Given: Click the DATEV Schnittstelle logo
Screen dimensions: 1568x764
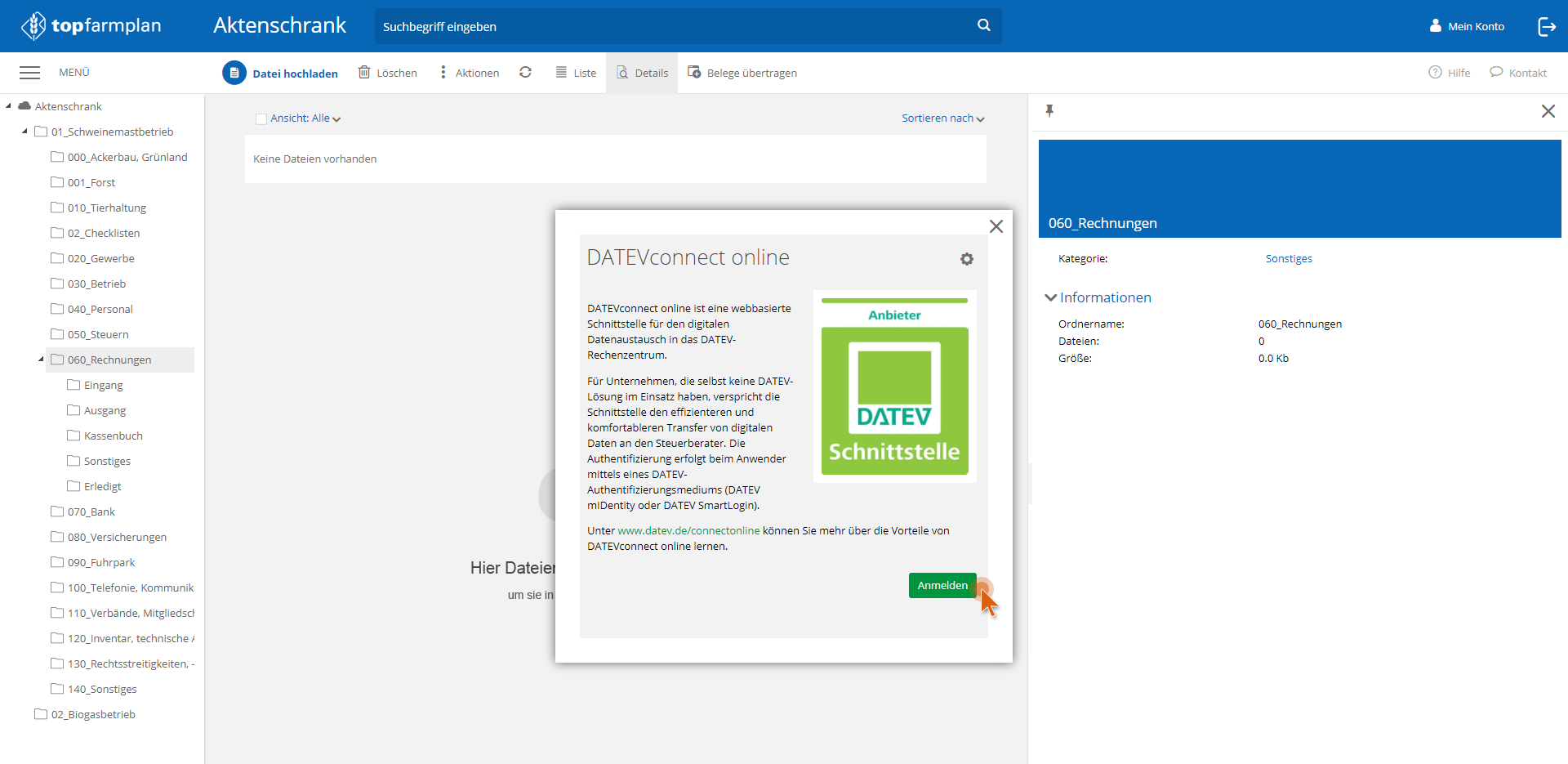Looking at the screenshot, I should [895, 386].
